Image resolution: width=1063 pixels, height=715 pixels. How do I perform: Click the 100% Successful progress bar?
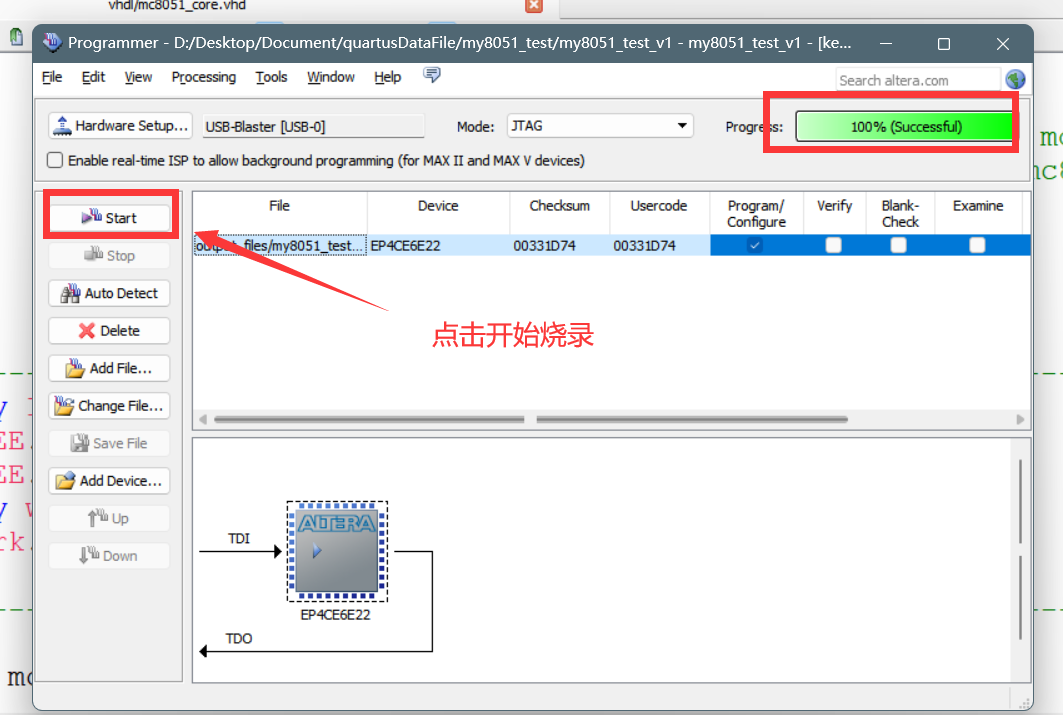coord(905,127)
